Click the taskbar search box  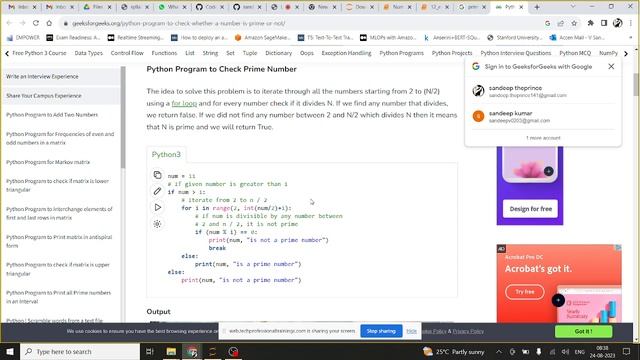tap(80, 351)
